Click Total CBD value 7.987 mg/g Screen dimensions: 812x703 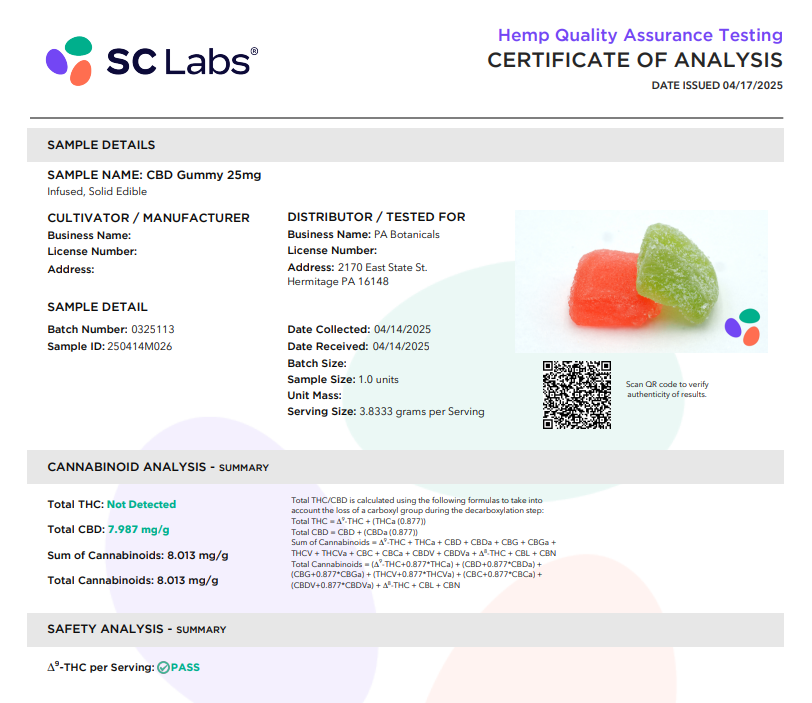point(138,530)
